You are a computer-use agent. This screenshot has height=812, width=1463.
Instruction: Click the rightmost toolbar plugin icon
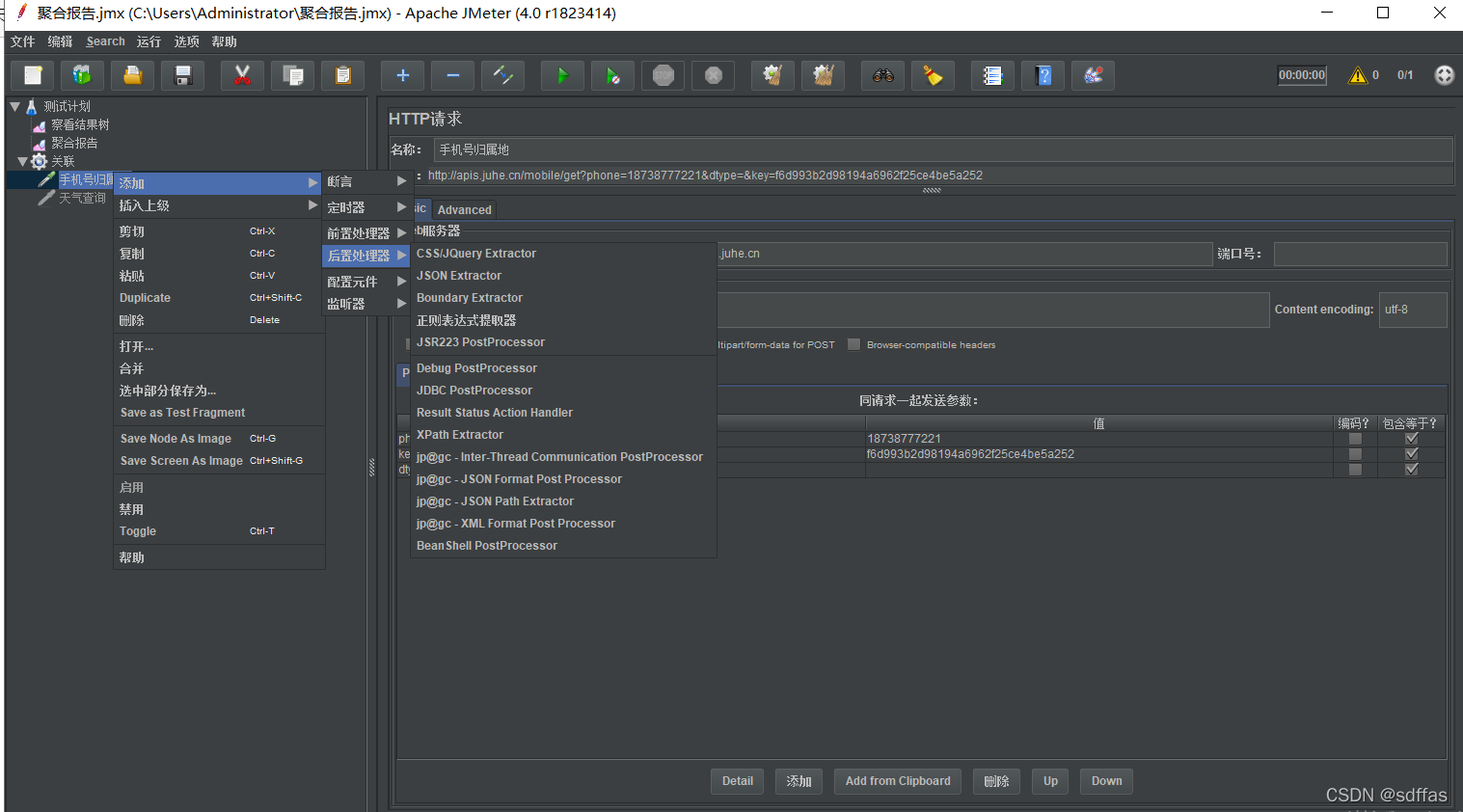(x=1094, y=75)
